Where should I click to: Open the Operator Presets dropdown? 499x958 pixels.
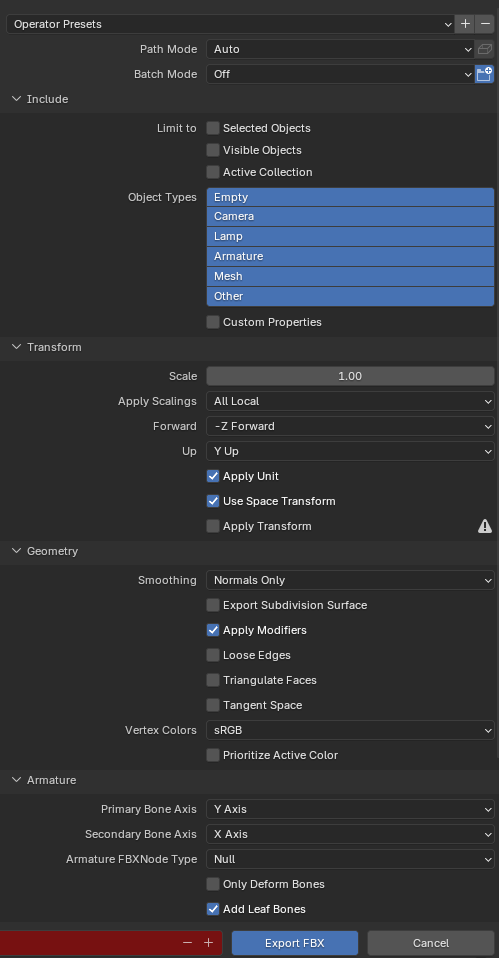[230, 24]
